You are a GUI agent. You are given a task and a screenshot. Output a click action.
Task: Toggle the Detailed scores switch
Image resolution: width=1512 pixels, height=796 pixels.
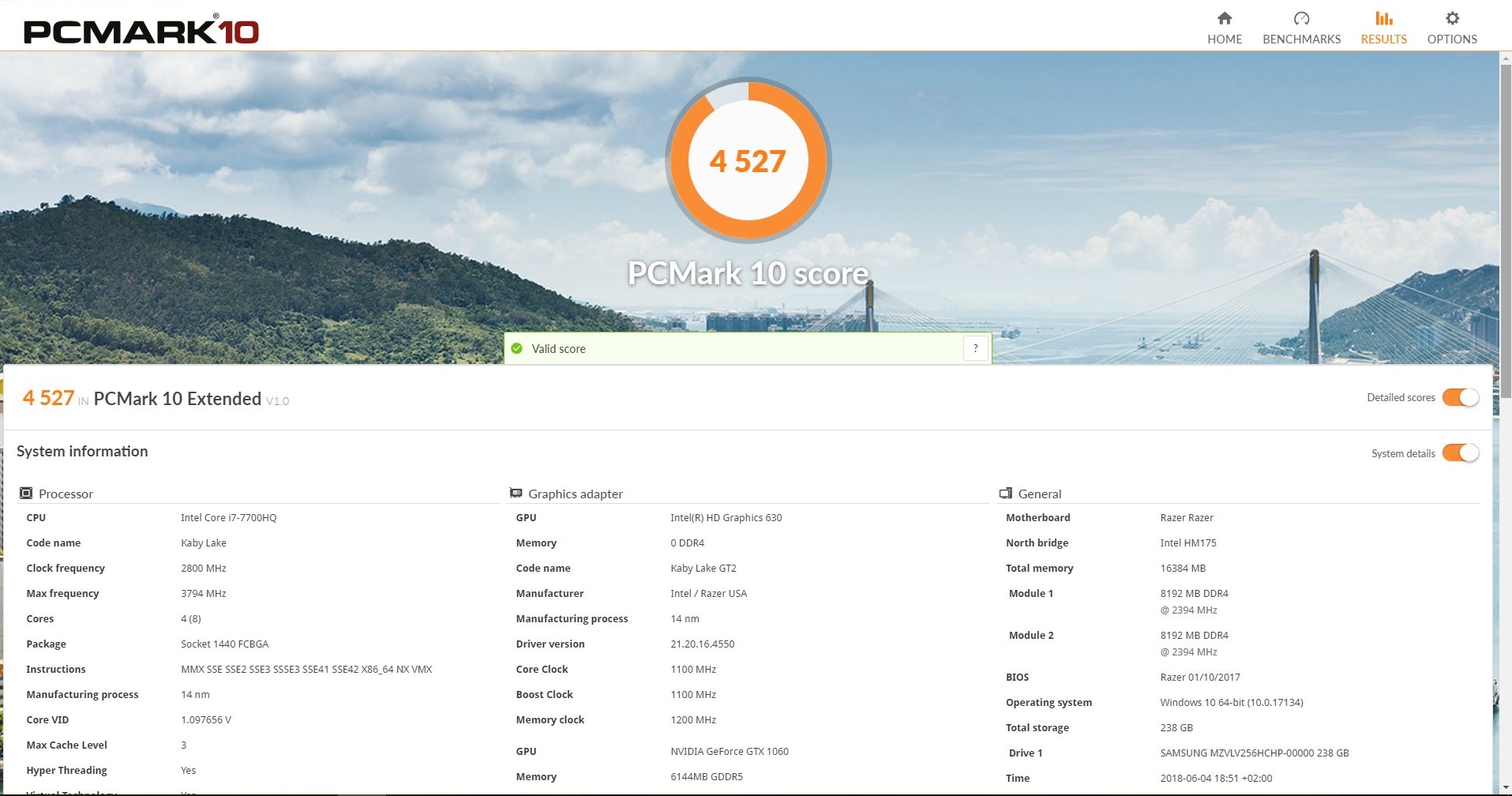1460,397
